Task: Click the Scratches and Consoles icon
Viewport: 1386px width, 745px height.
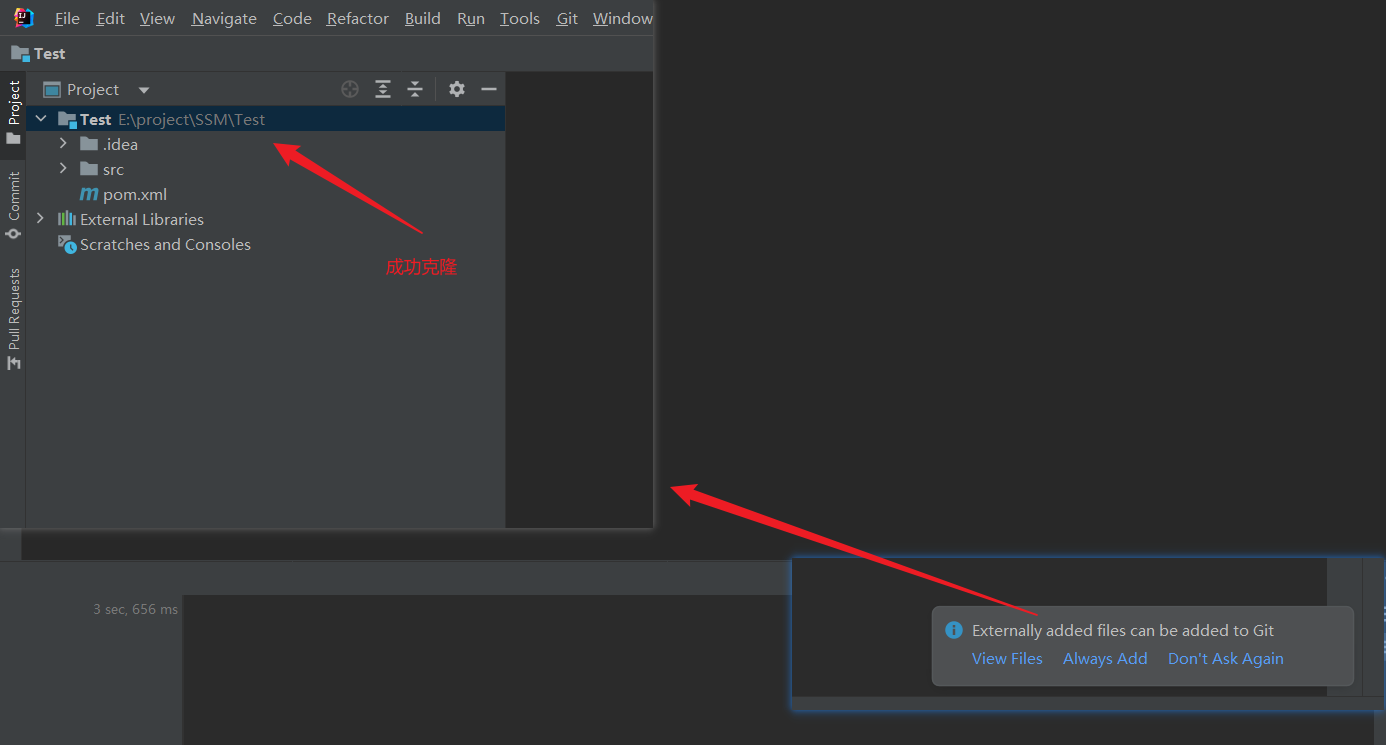Action: (x=67, y=244)
